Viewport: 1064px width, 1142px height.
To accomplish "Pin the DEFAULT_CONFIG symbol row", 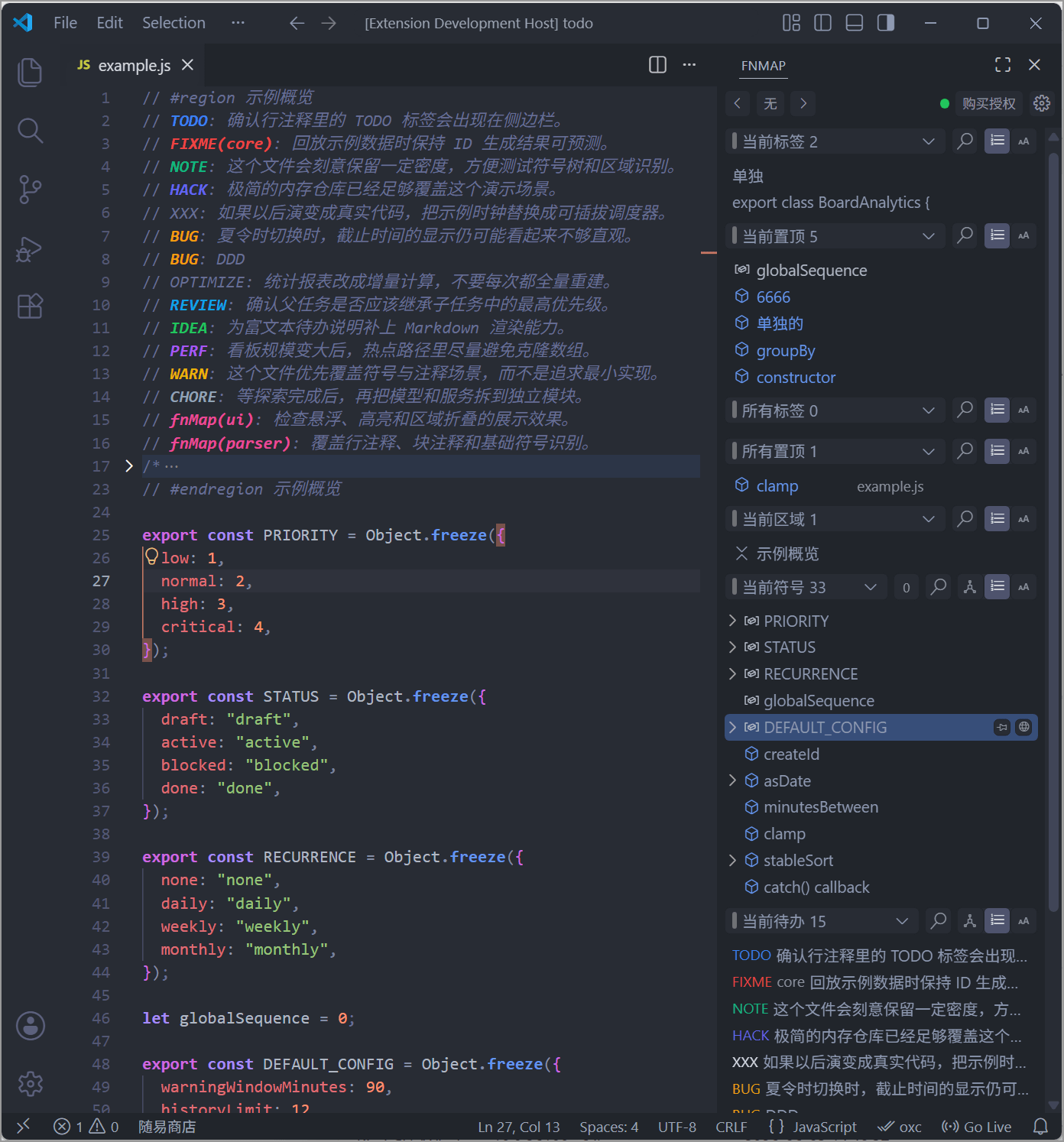I will click(1002, 728).
